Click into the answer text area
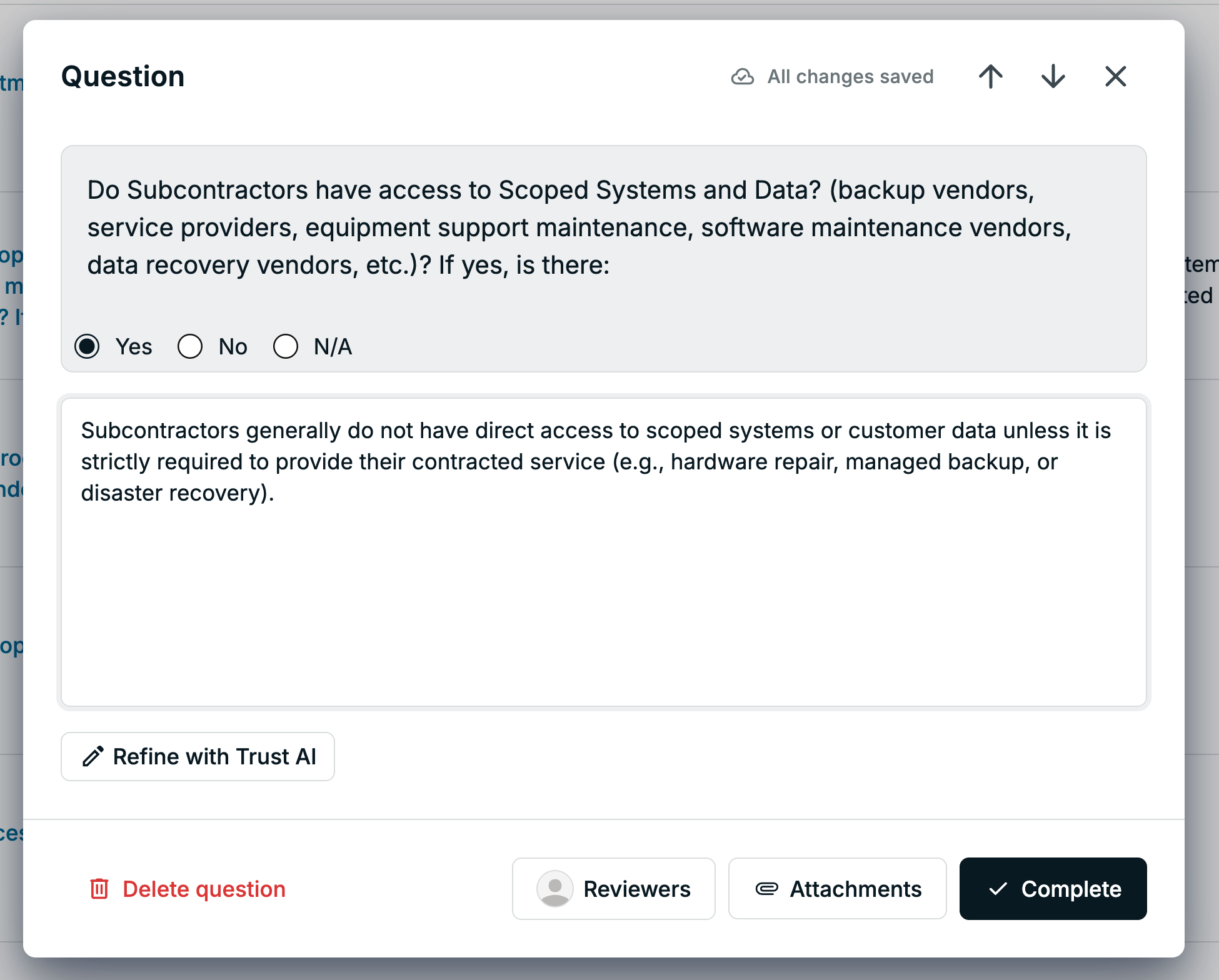 click(x=604, y=552)
